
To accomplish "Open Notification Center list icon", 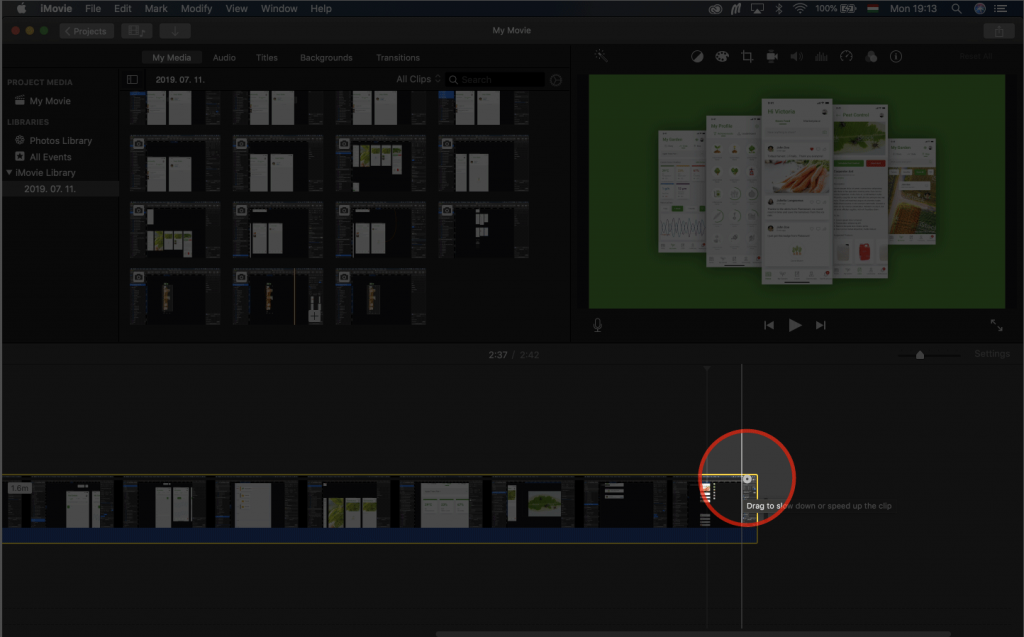I will point(1000,8).
